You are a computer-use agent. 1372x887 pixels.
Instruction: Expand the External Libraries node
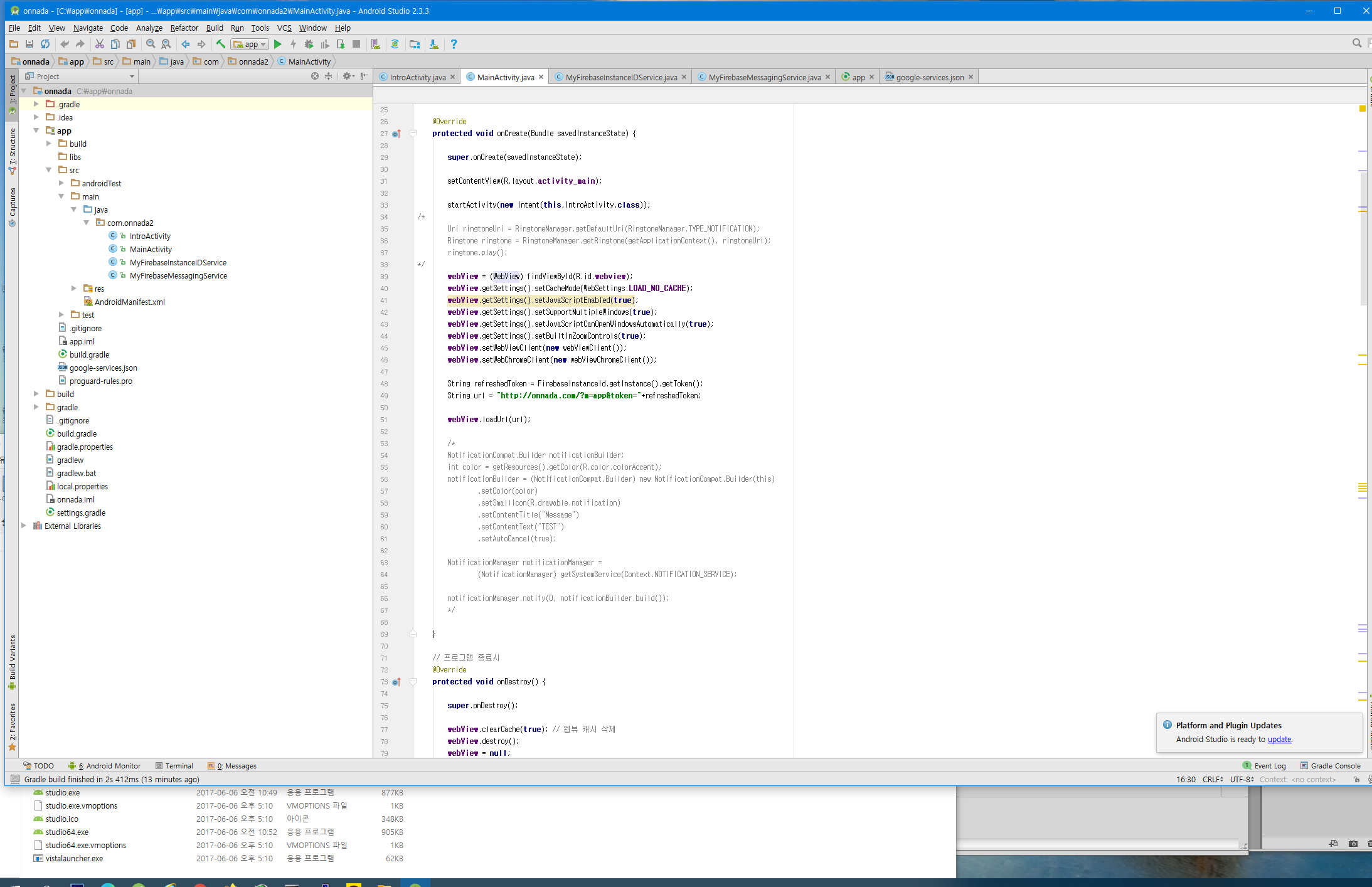coord(24,526)
